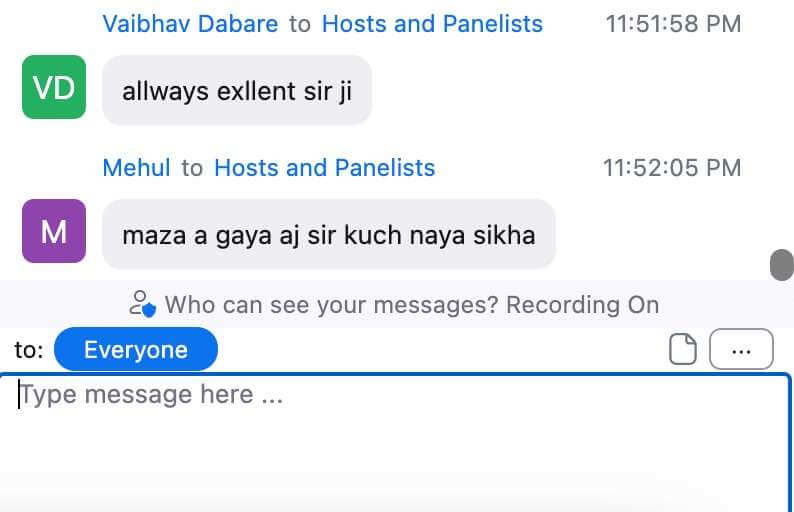Select the "allways exllent sir ji" message bubble
Screen dimensions: 794x512
237,91
